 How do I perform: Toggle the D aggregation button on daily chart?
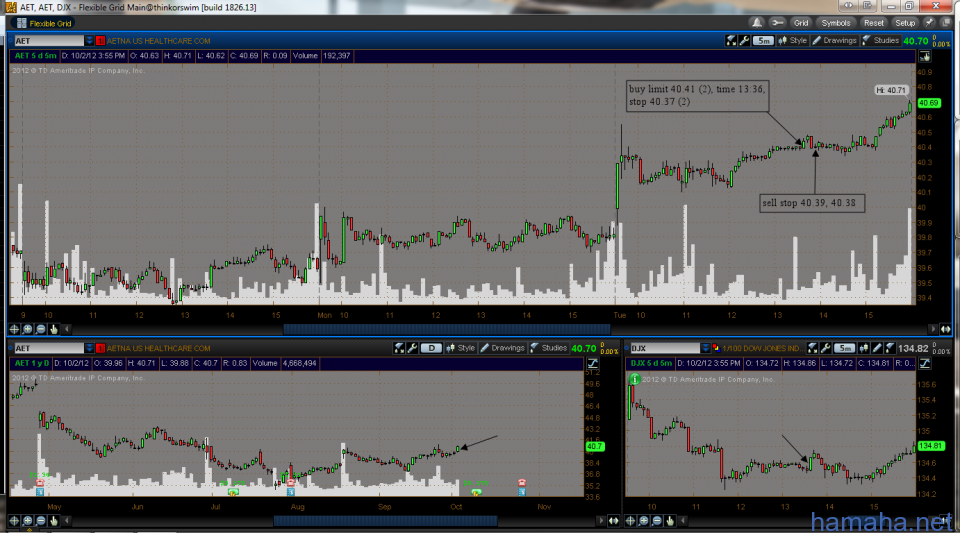433,348
